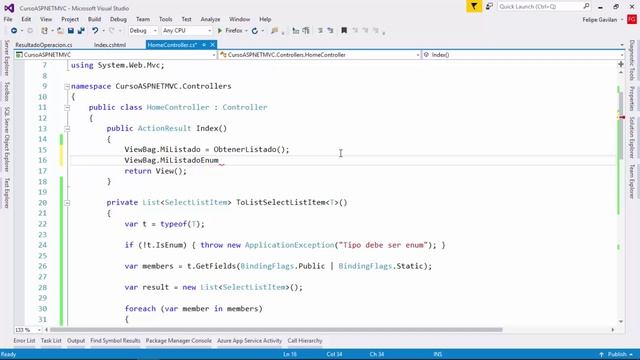Click the Navigate Forward toolbar icon
Screen dimensions: 640x360
click(x=29, y=31)
